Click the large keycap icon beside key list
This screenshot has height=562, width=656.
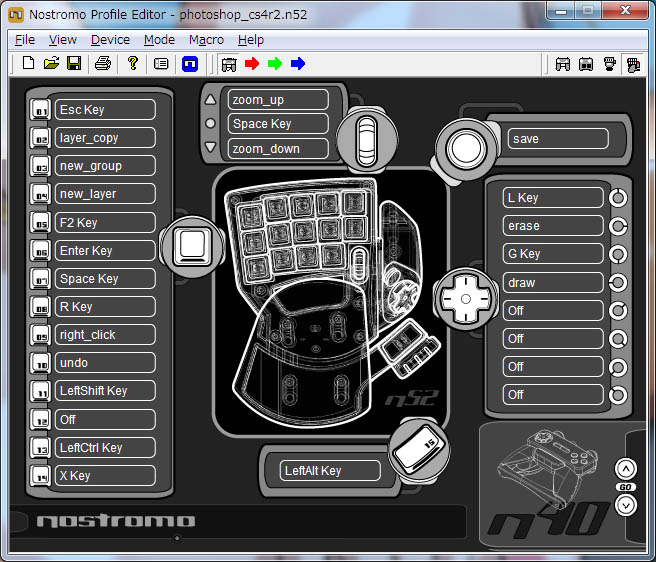coord(192,247)
